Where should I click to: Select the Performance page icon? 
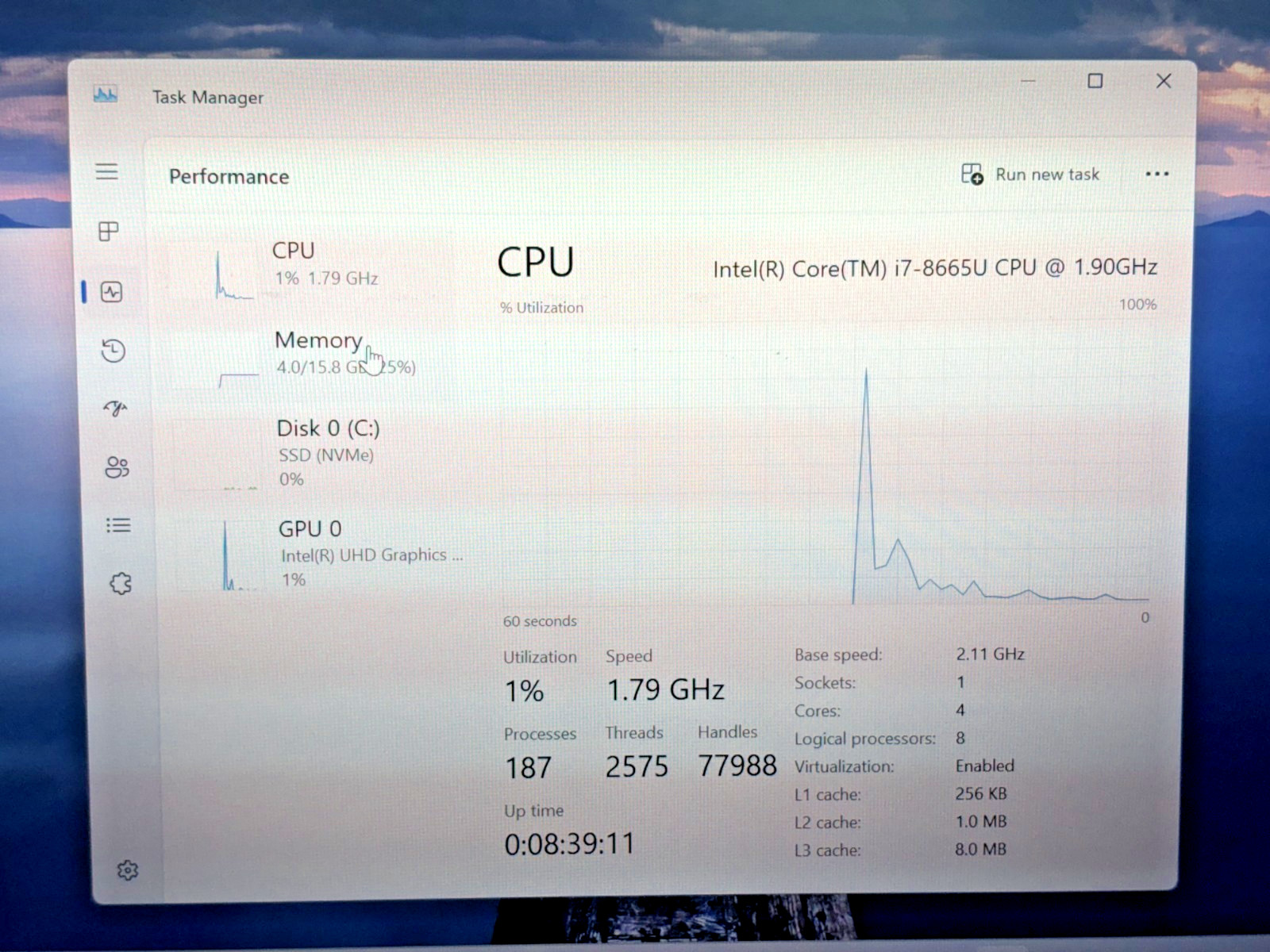tap(112, 292)
